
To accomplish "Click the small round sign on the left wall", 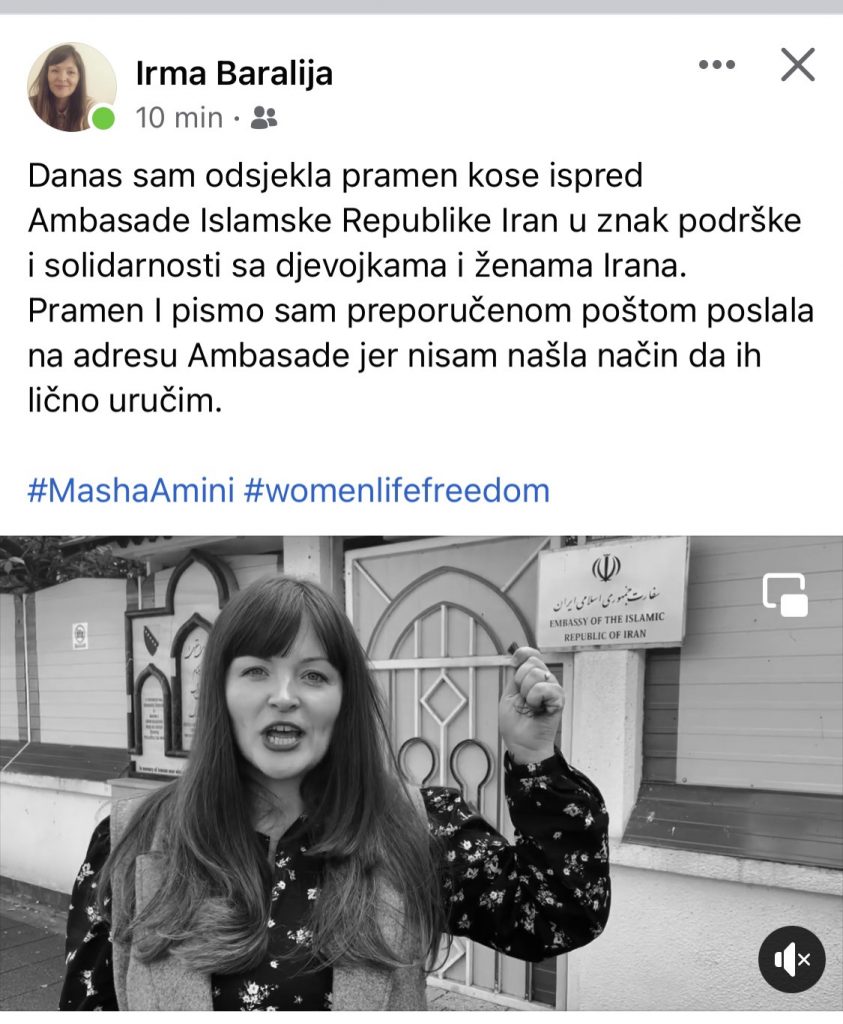I will (x=80, y=635).
